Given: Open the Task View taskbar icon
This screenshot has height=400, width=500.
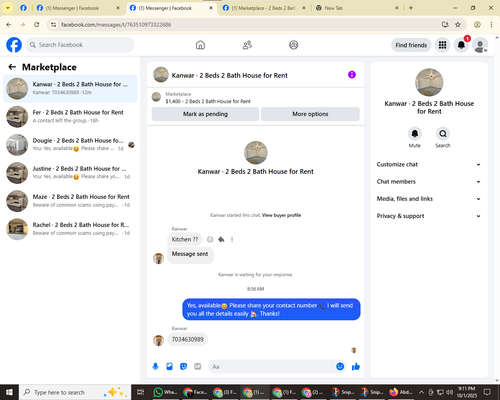Looking at the screenshot, I should click(x=141, y=392).
